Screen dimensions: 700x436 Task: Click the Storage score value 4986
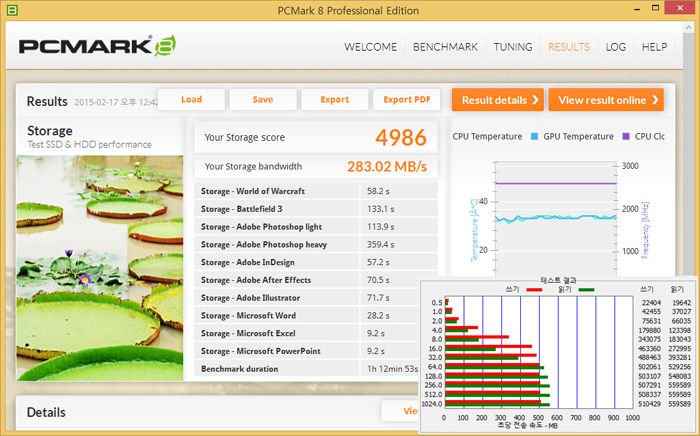click(401, 137)
